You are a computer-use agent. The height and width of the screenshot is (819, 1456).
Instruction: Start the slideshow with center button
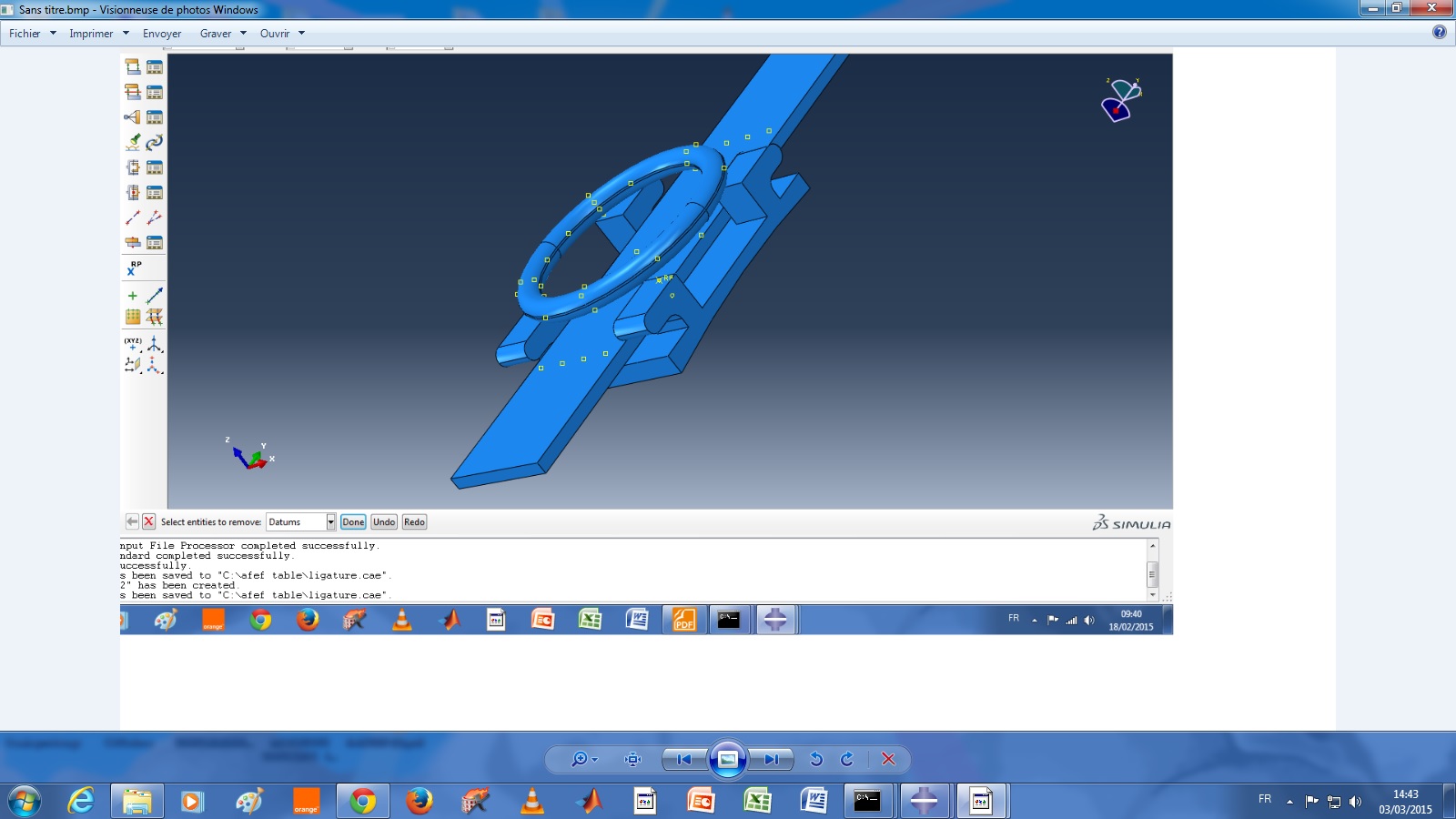point(728,759)
